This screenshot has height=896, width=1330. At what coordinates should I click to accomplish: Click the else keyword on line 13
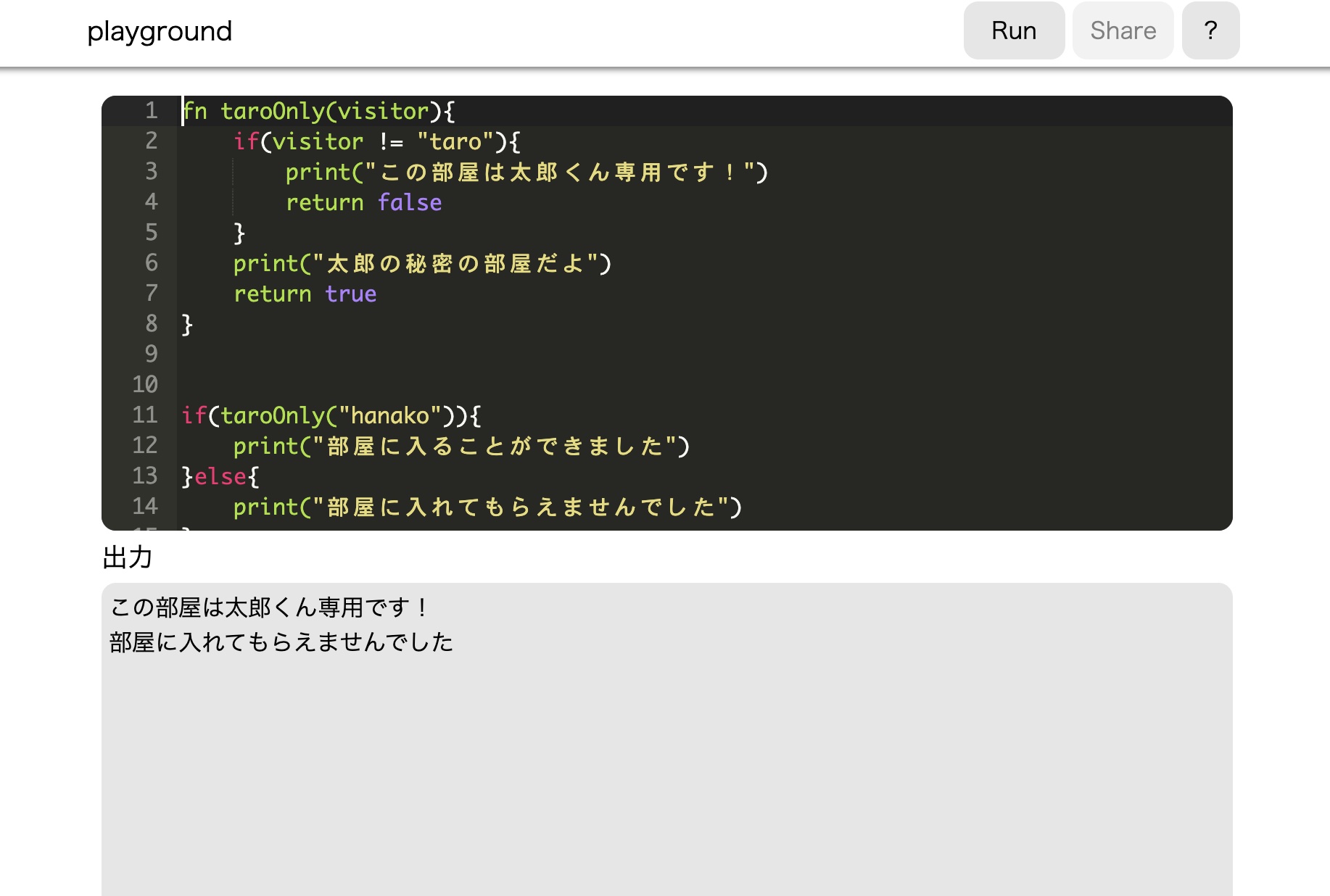click(220, 477)
